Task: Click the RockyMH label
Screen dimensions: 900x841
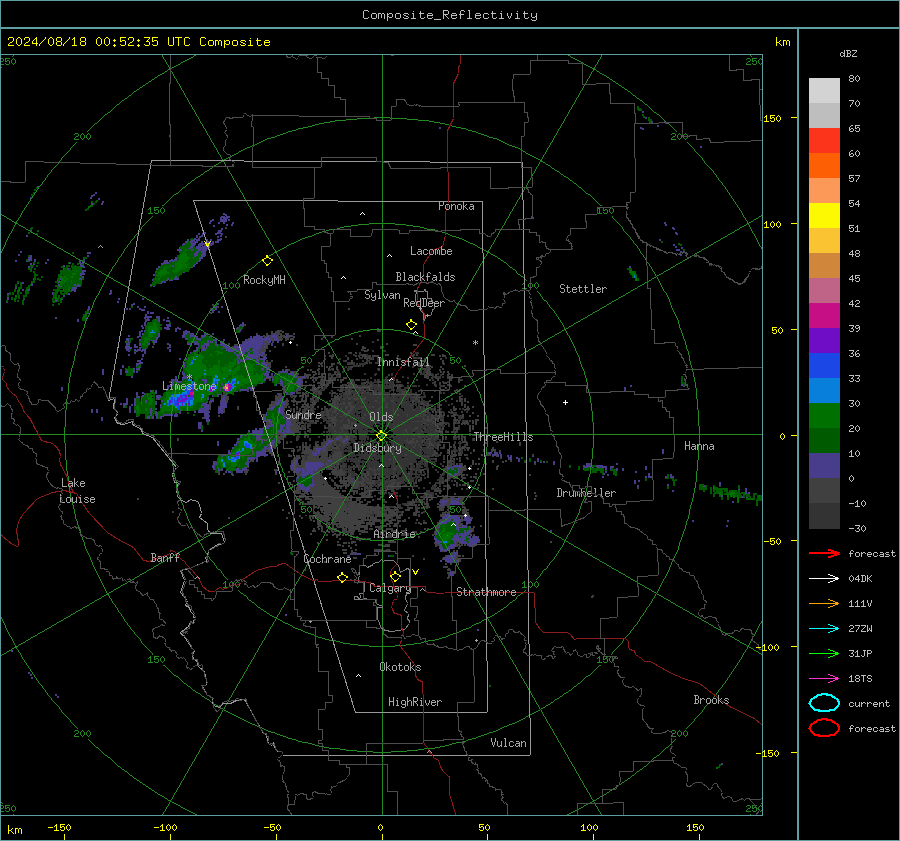Action: [264, 280]
